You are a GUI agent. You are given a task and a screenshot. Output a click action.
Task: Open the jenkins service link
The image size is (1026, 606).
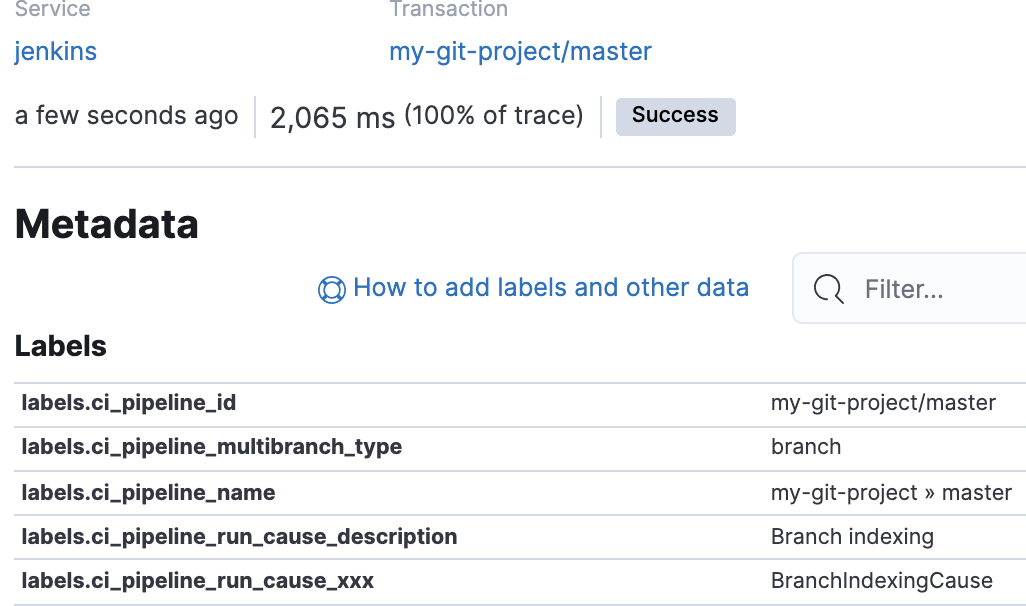point(56,51)
